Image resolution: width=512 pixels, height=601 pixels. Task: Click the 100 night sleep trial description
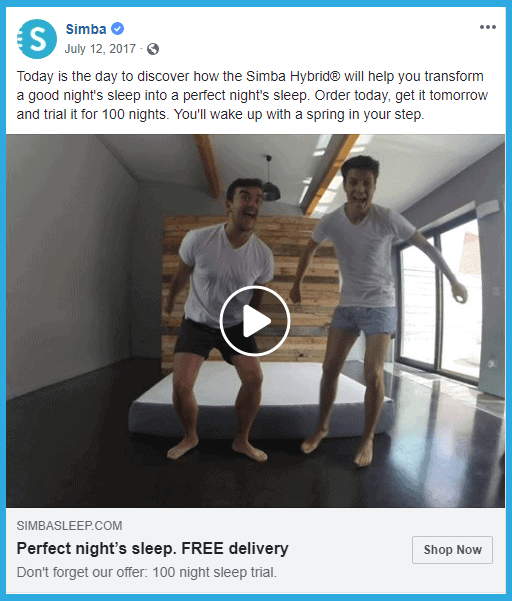point(146,572)
